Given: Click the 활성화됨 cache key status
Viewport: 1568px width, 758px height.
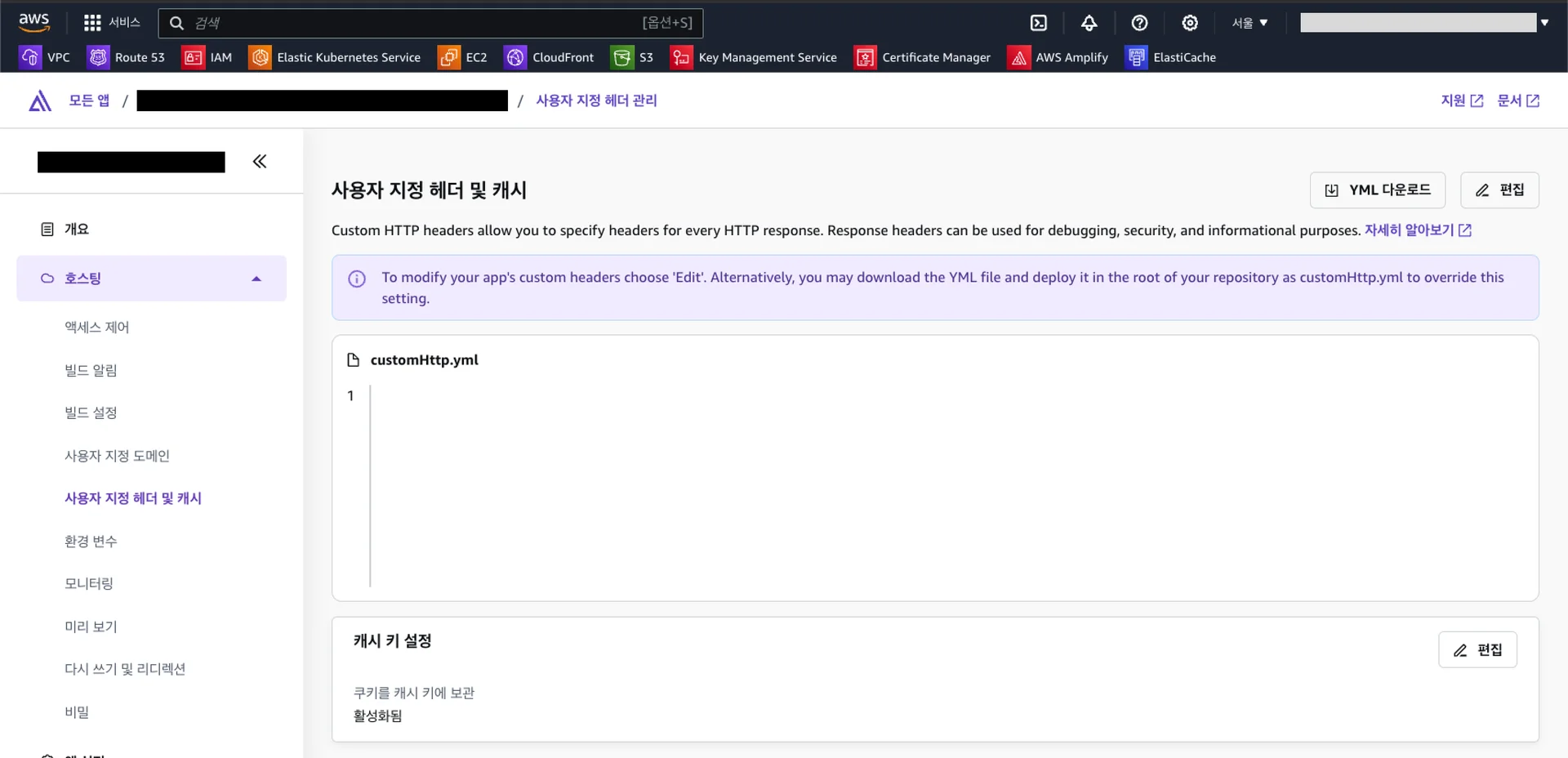Looking at the screenshot, I should point(377,716).
